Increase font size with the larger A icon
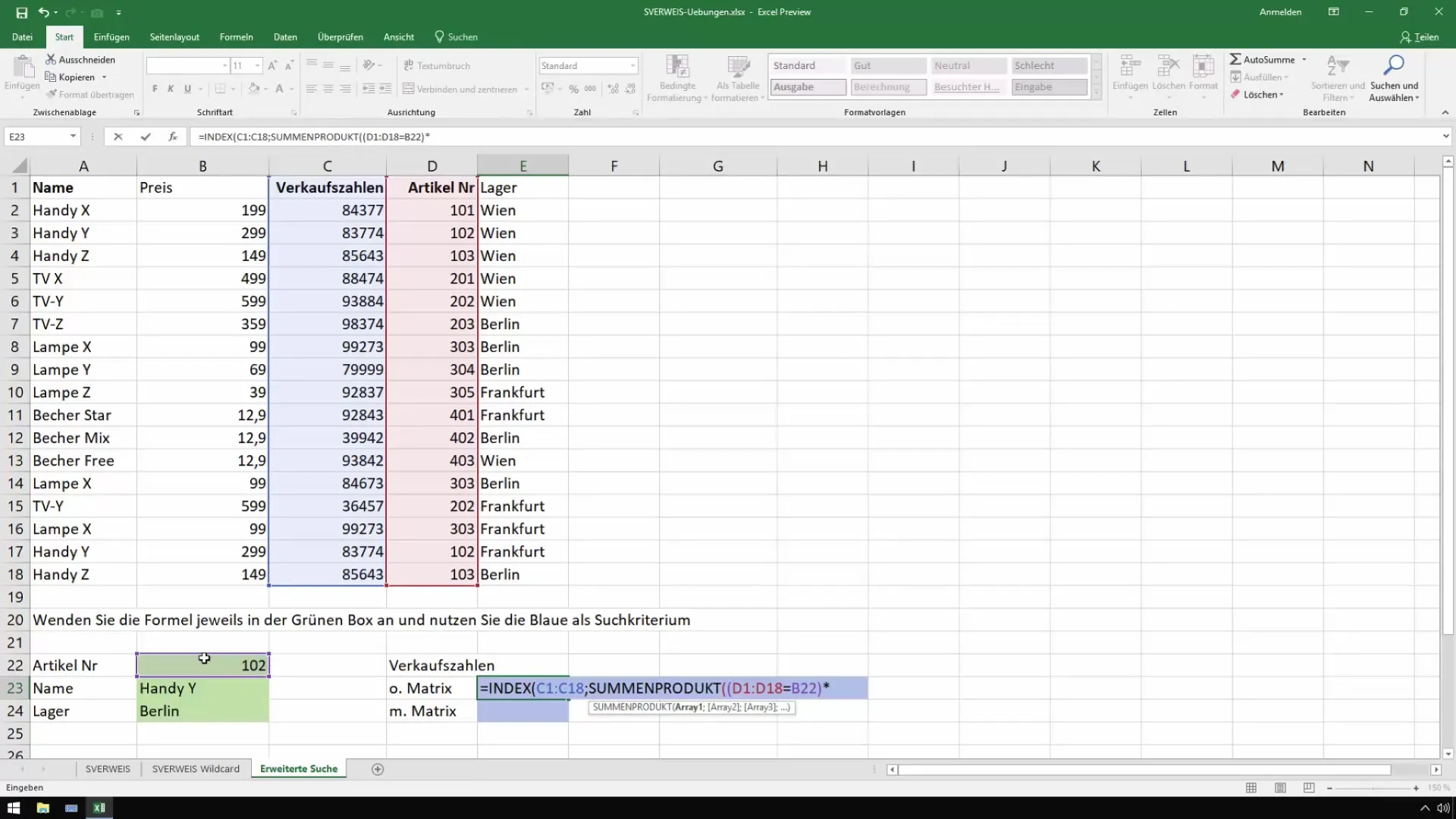 pyautogui.click(x=273, y=66)
